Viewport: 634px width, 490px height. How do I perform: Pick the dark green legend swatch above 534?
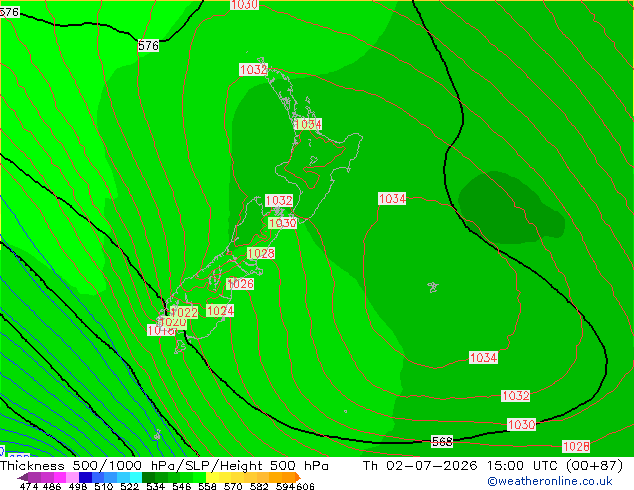tap(148, 477)
